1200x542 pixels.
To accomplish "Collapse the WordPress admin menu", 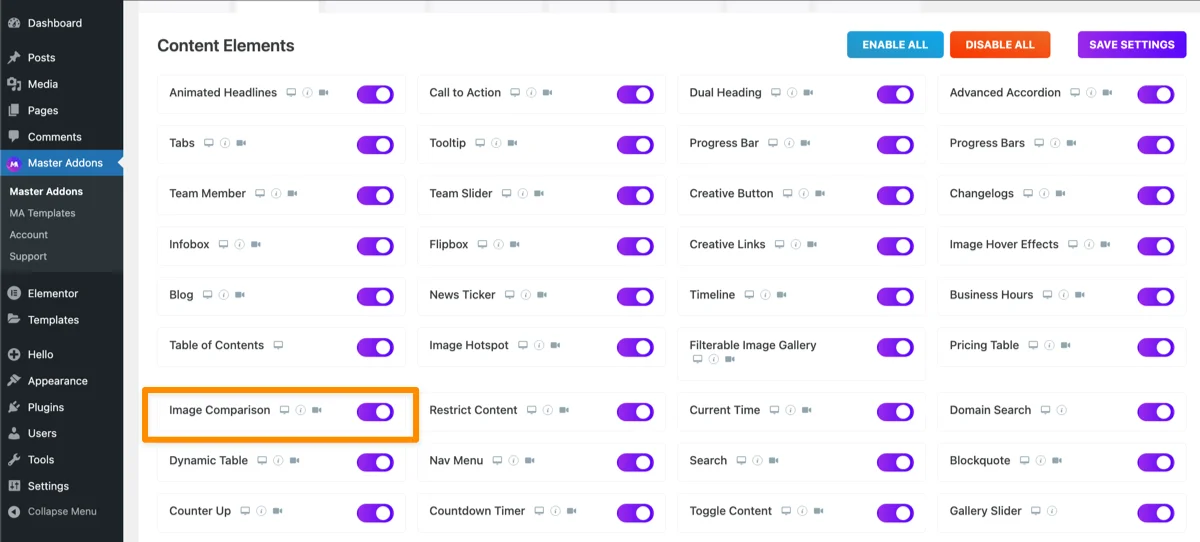I will (x=61, y=511).
